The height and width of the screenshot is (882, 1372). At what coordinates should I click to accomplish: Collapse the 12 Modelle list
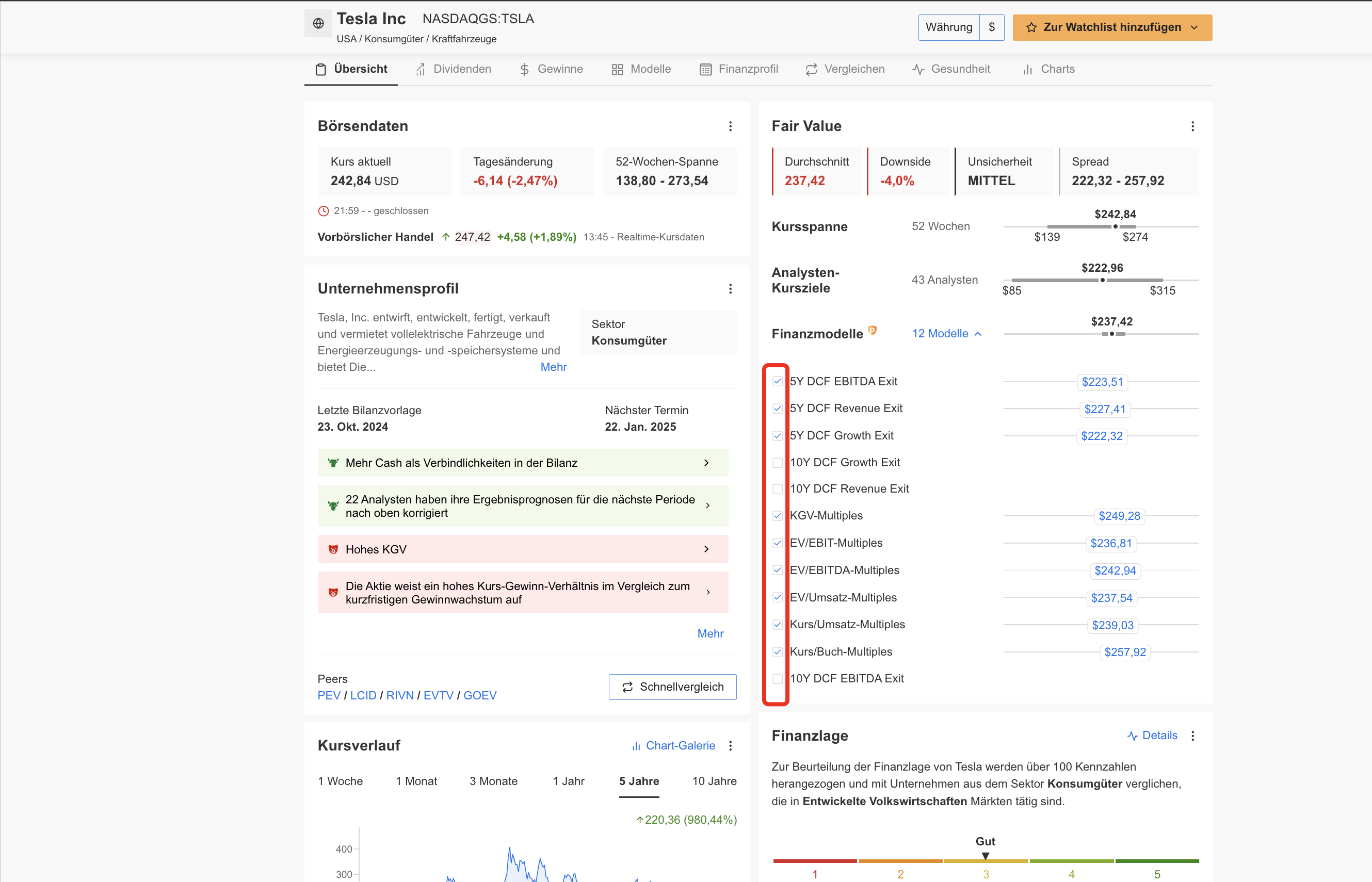click(x=947, y=333)
